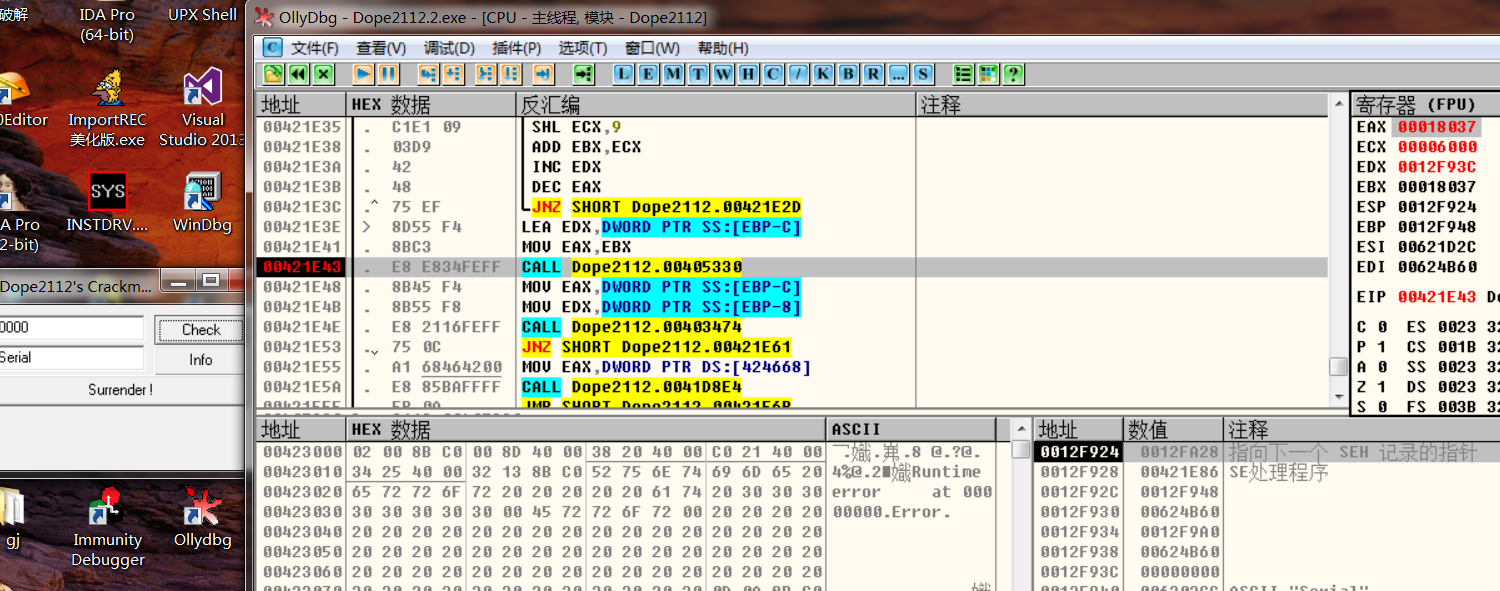Viewport: 1500px width, 591px height.
Task: Select stack row at address 0012F924
Action: click(x=1266, y=452)
